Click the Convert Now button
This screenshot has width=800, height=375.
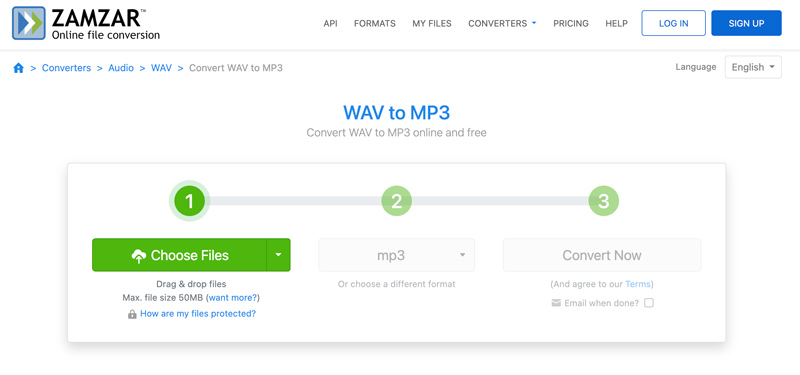(602, 255)
